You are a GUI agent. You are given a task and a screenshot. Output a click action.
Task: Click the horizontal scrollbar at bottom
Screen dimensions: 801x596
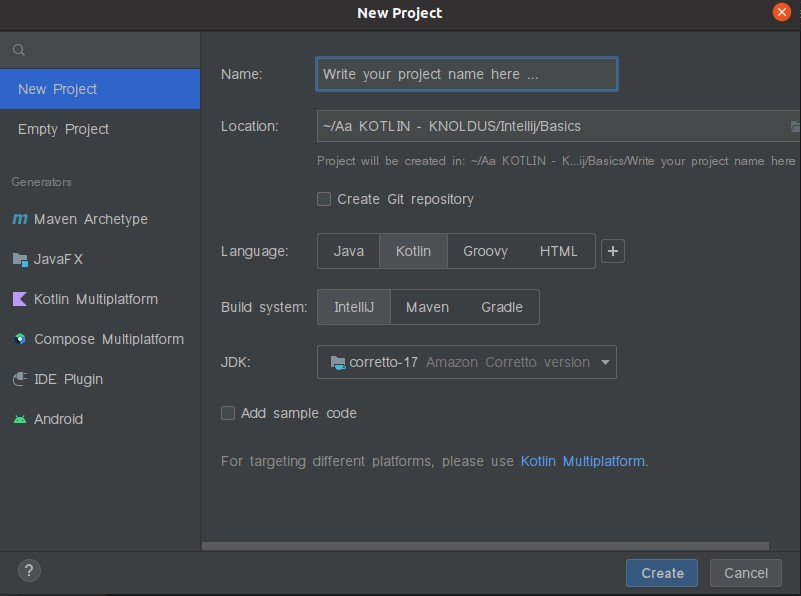click(485, 546)
